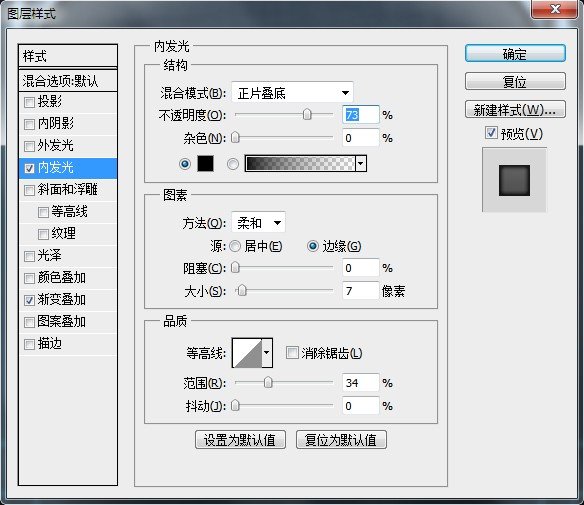Click the black-to-transparent gradient bar
The width and height of the screenshot is (584, 505).
click(300, 163)
